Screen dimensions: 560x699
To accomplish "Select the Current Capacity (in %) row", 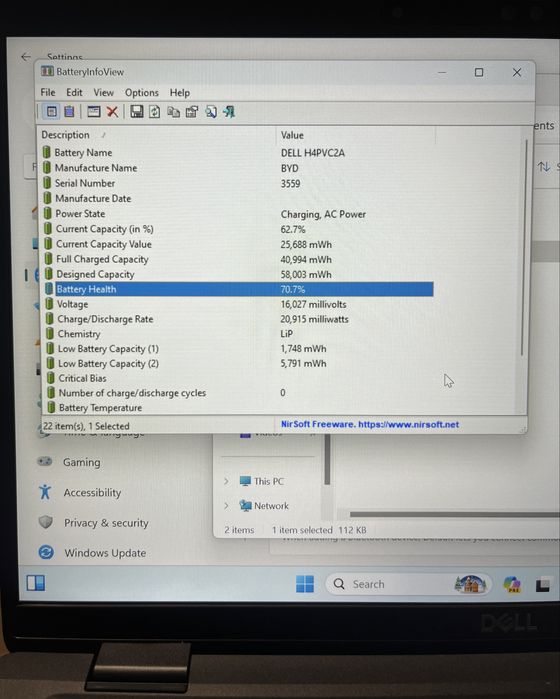I will [239, 229].
